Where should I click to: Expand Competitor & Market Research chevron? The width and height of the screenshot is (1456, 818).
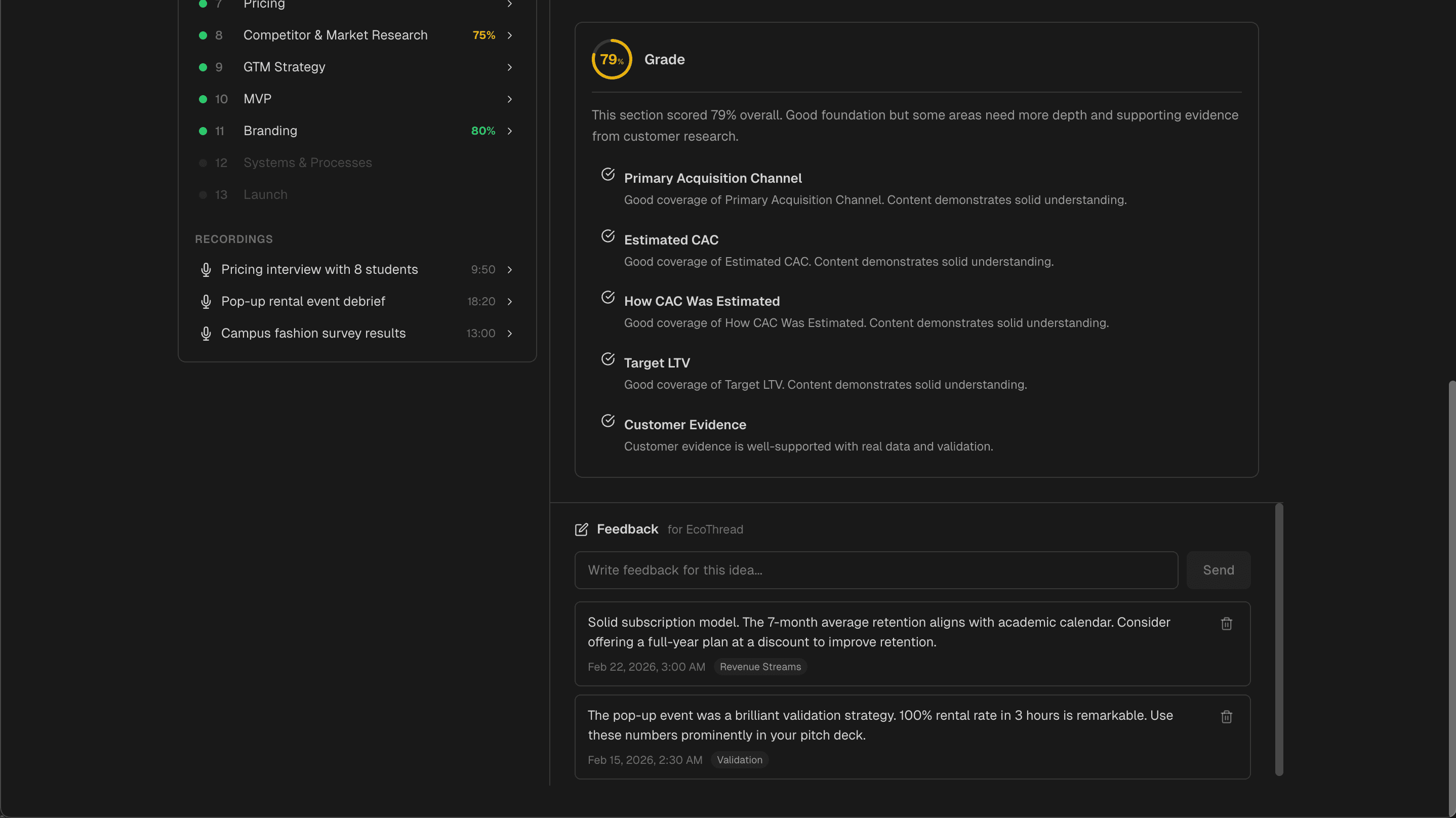coord(509,35)
